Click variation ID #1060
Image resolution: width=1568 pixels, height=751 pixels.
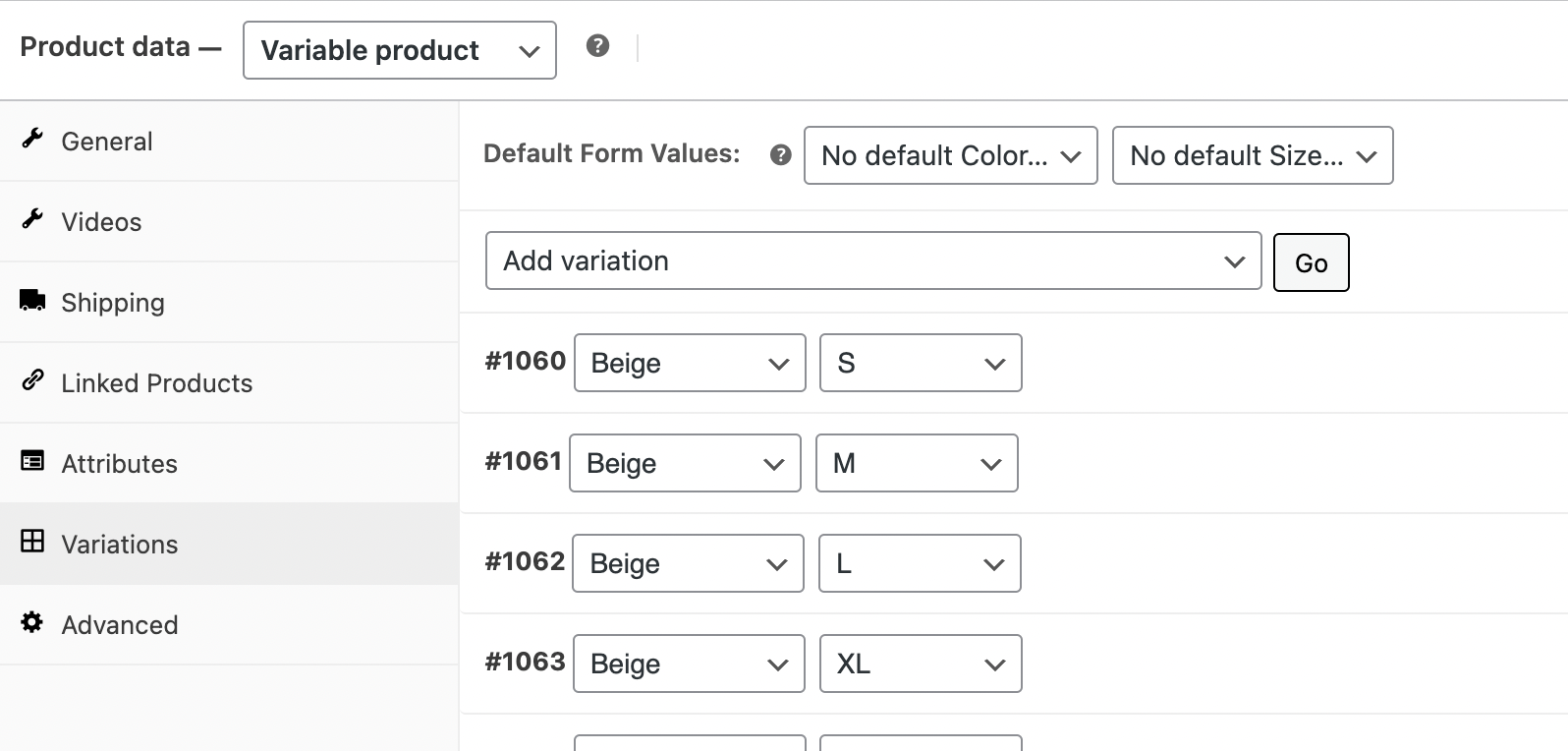pyautogui.click(x=525, y=361)
